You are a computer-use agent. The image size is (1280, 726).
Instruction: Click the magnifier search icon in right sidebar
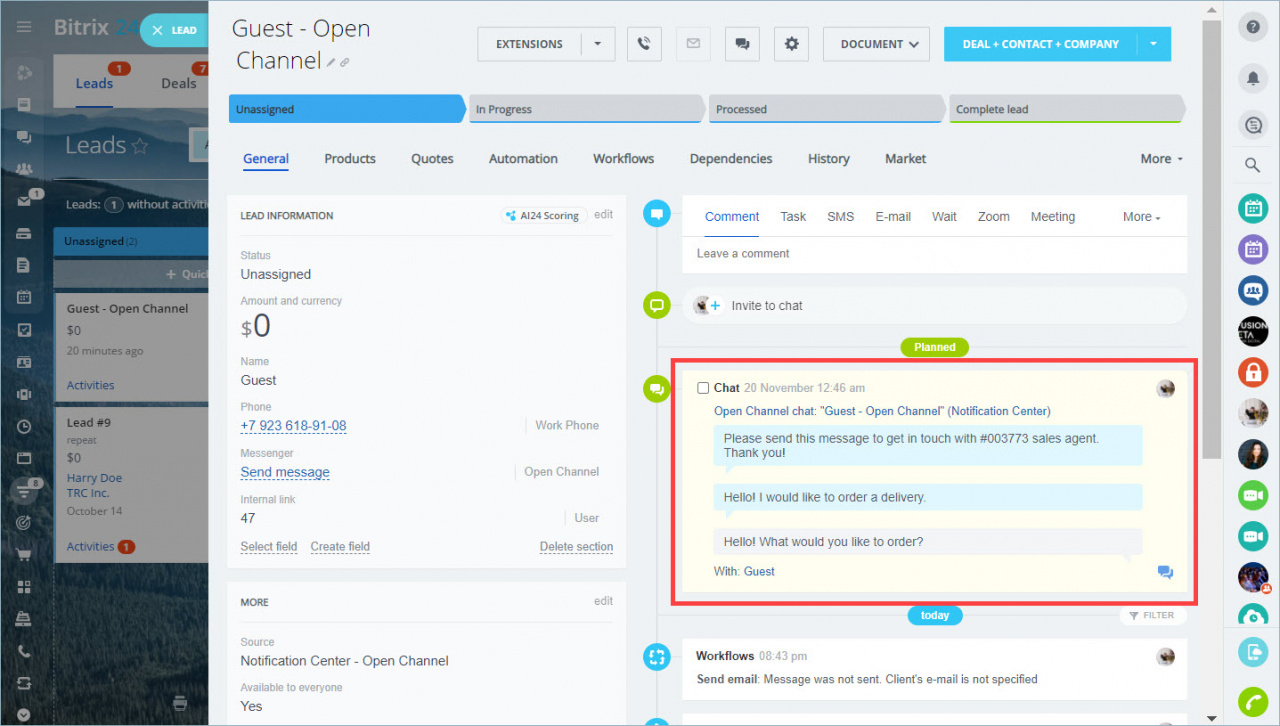(x=1253, y=165)
